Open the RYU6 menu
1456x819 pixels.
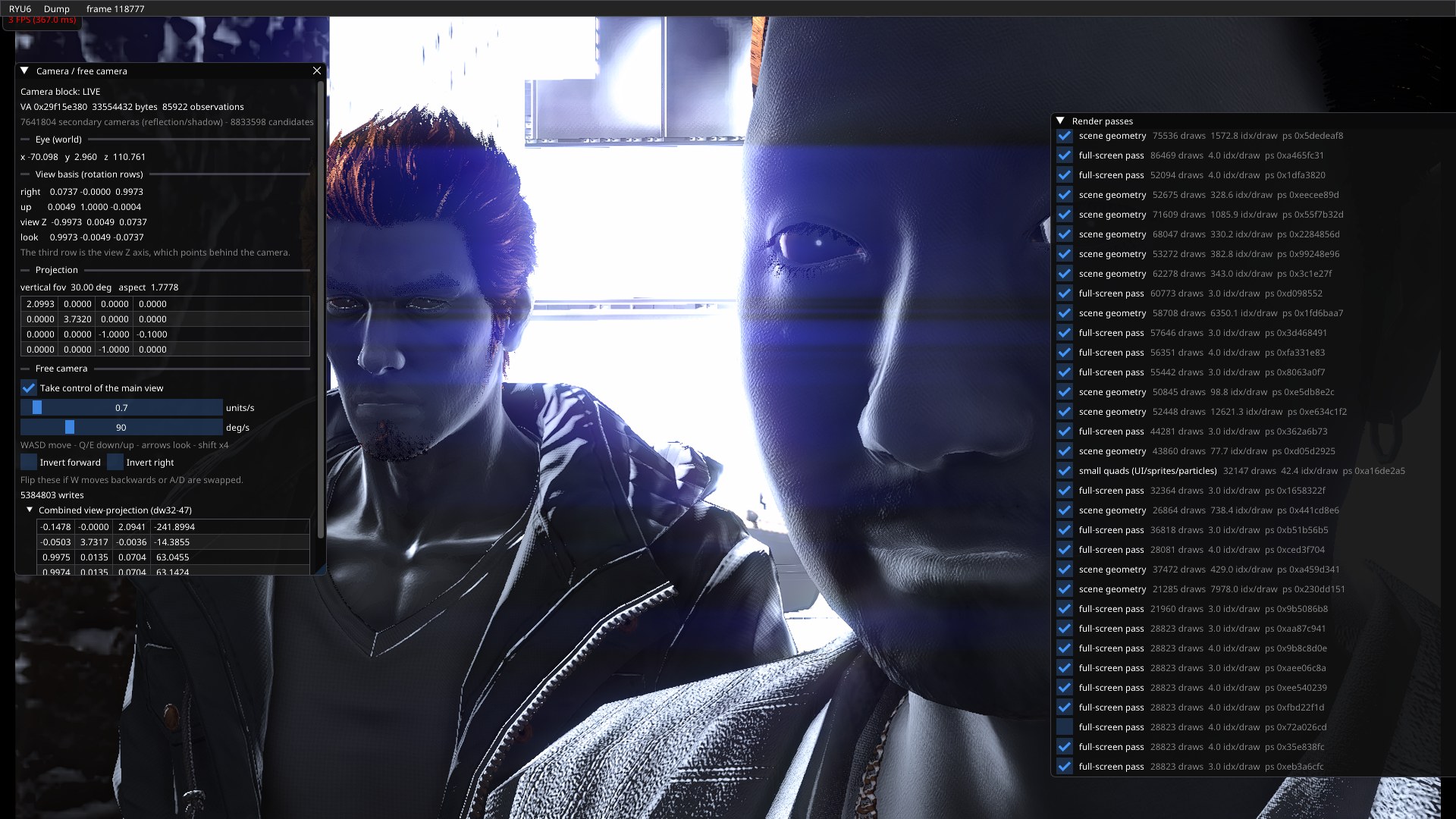pos(20,9)
